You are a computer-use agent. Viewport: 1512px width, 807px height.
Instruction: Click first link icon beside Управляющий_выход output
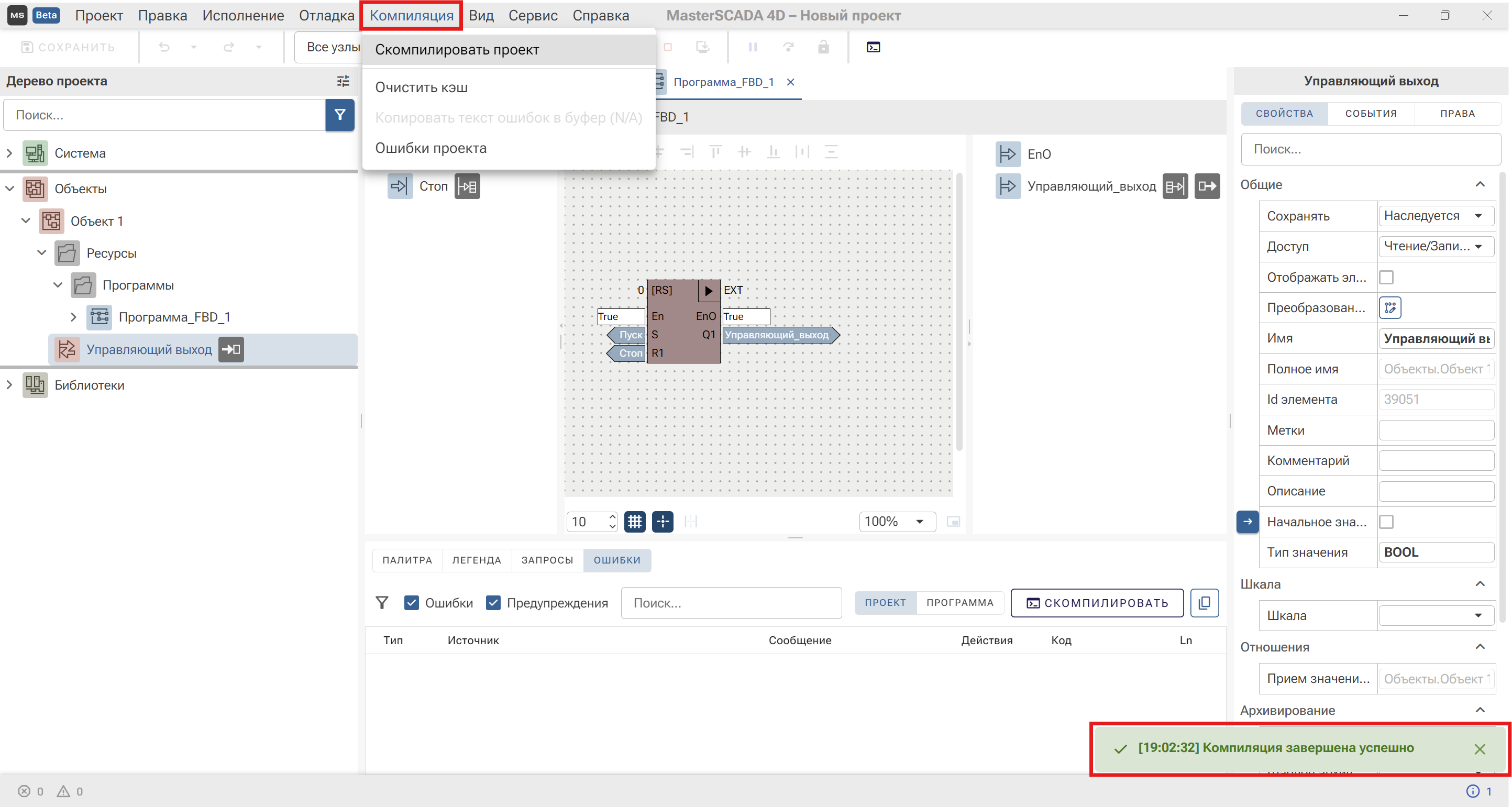[1175, 186]
